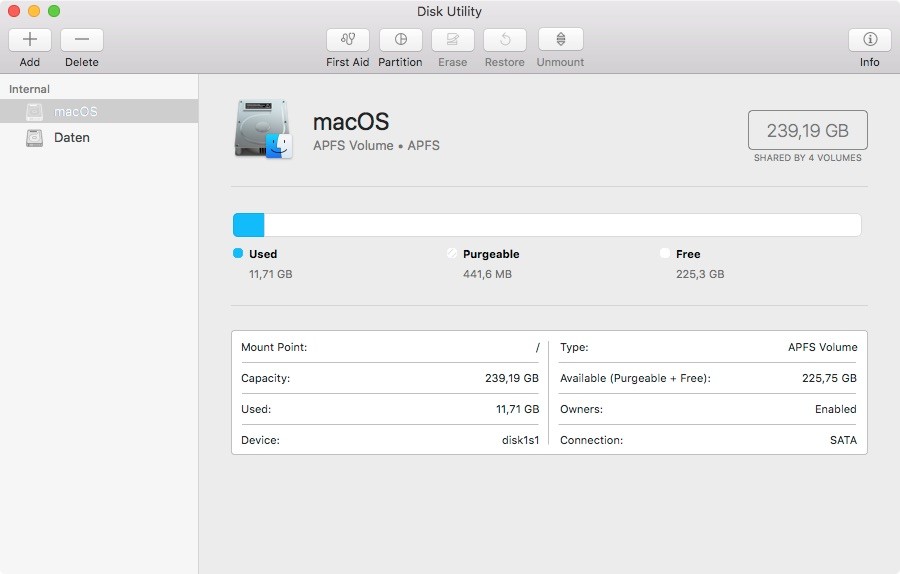Click 'Available (Purgeable + Free):' label

(x=635, y=378)
